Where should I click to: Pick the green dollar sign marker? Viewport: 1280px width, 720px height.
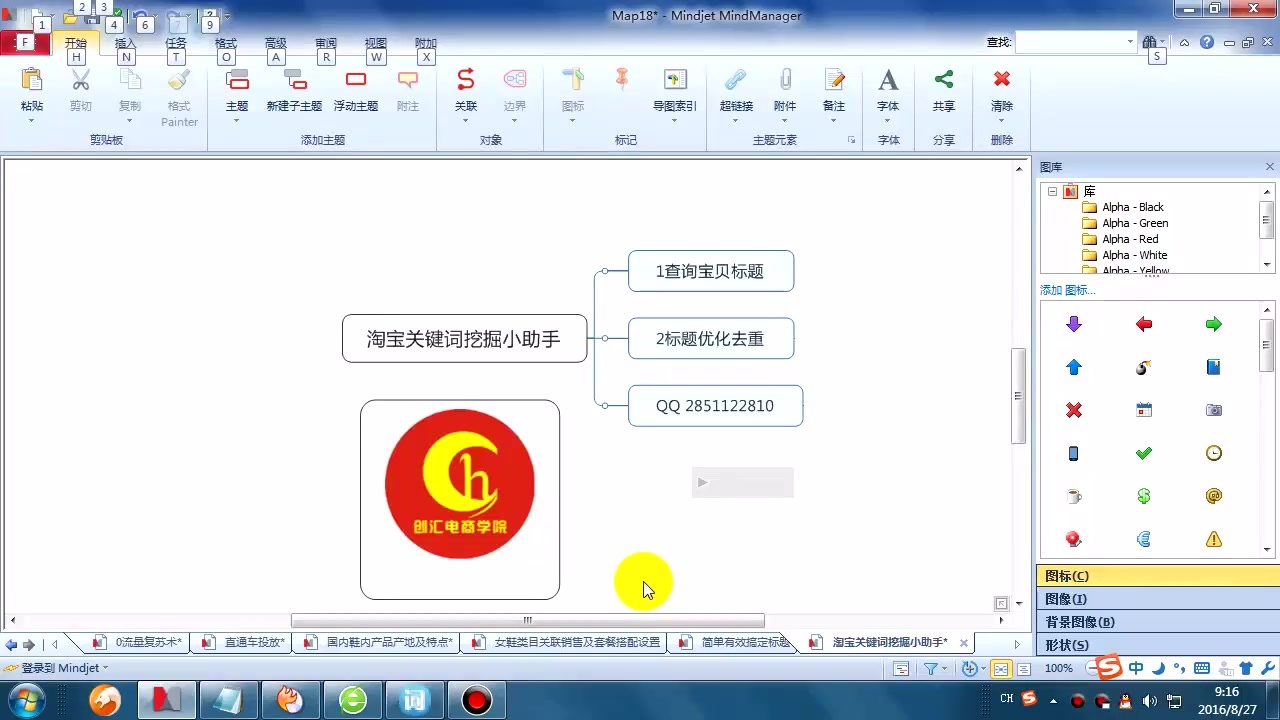1144,496
